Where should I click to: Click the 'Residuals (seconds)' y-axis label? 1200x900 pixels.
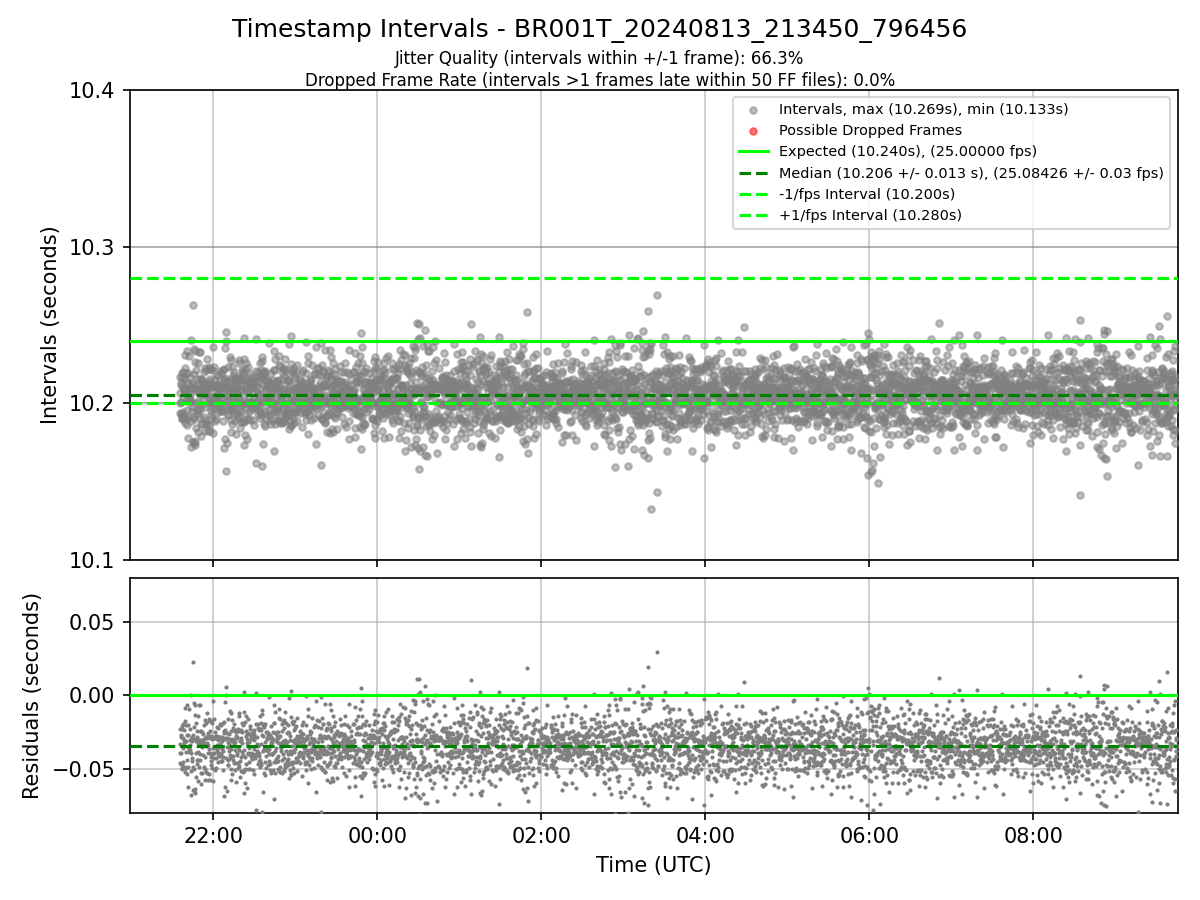click(31, 696)
